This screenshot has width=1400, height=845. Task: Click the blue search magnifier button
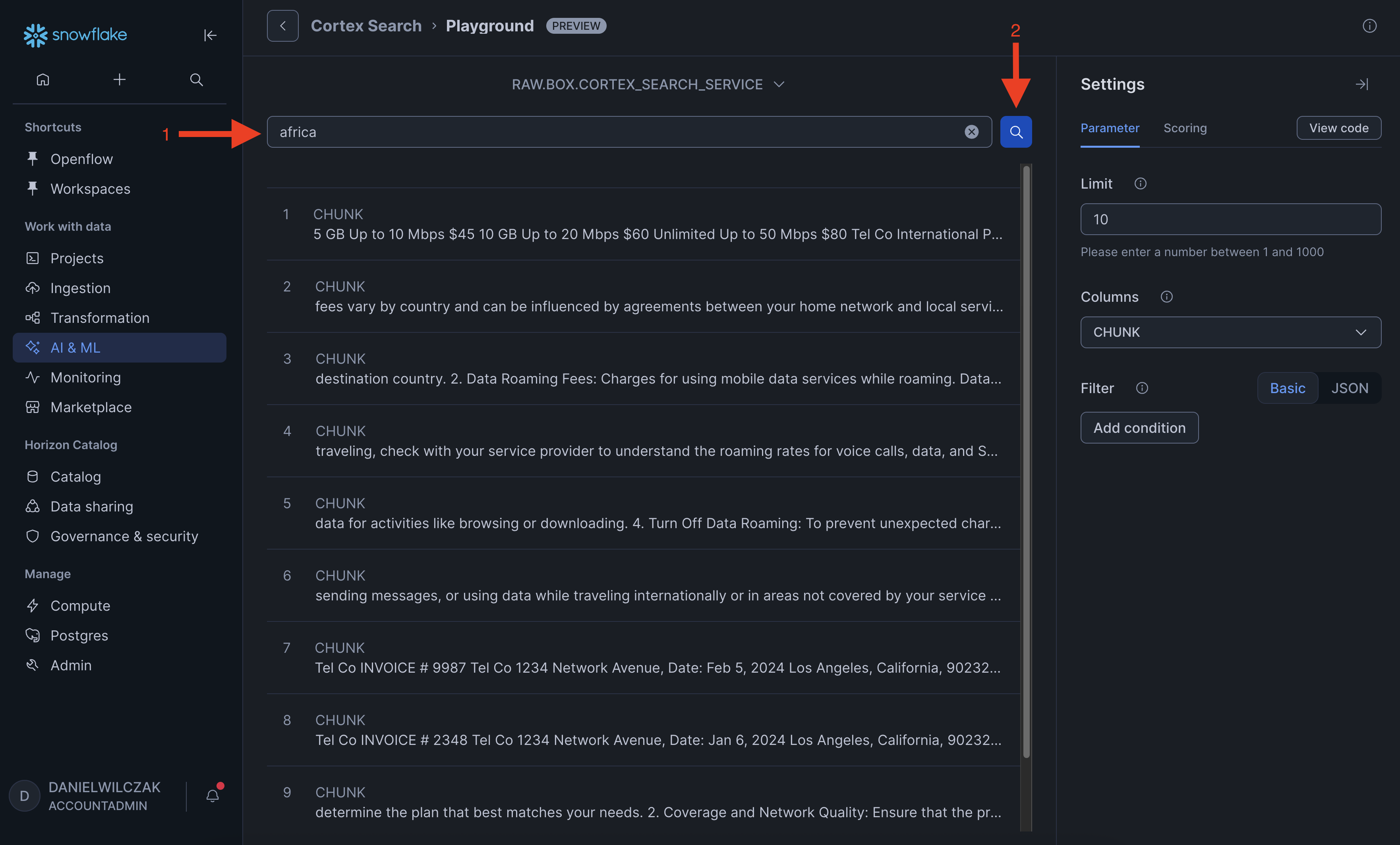pos(1015,132)
